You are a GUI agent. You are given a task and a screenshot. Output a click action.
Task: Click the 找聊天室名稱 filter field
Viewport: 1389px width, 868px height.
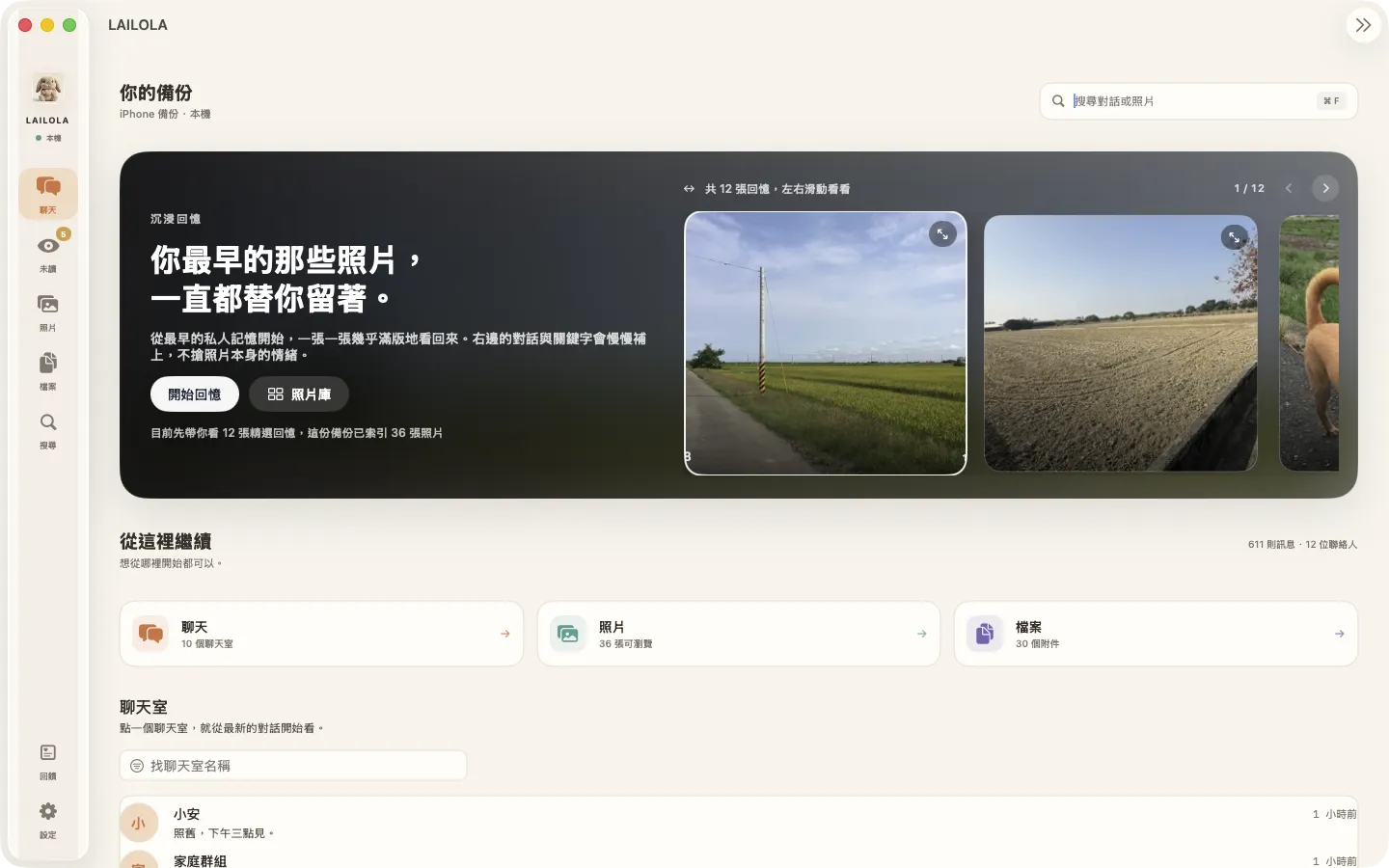tap(293, 766)
